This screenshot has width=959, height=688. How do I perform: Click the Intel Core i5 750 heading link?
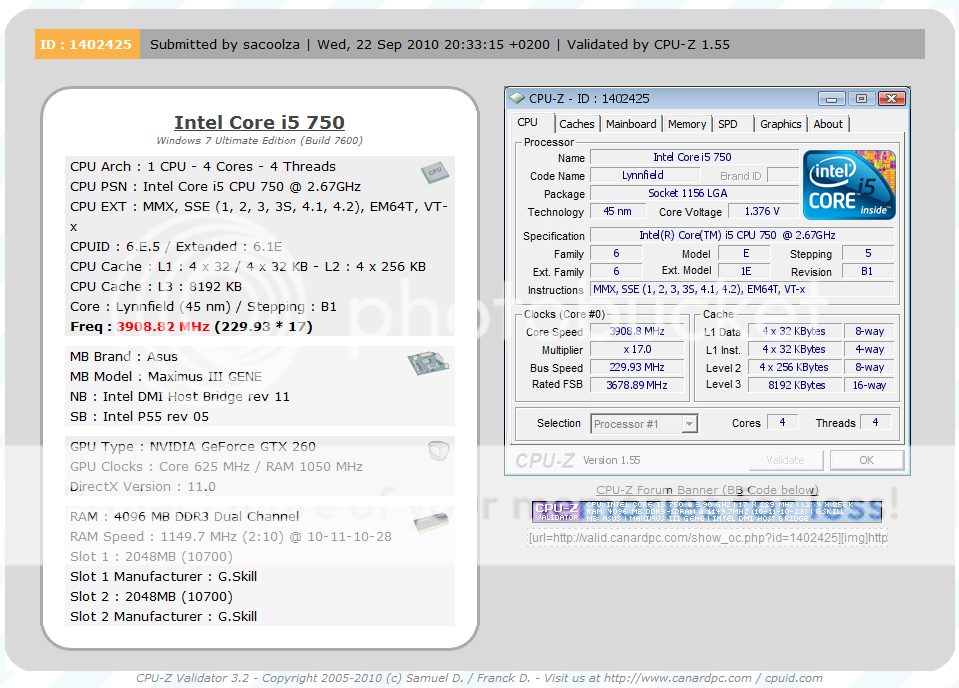(259, 122)
